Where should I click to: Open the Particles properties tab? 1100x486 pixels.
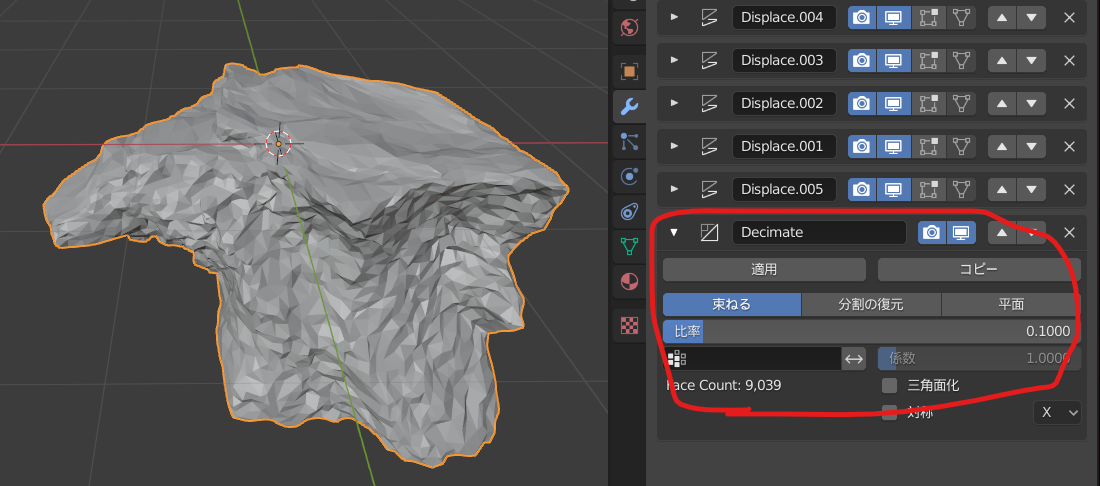click(x=629, y=142)
